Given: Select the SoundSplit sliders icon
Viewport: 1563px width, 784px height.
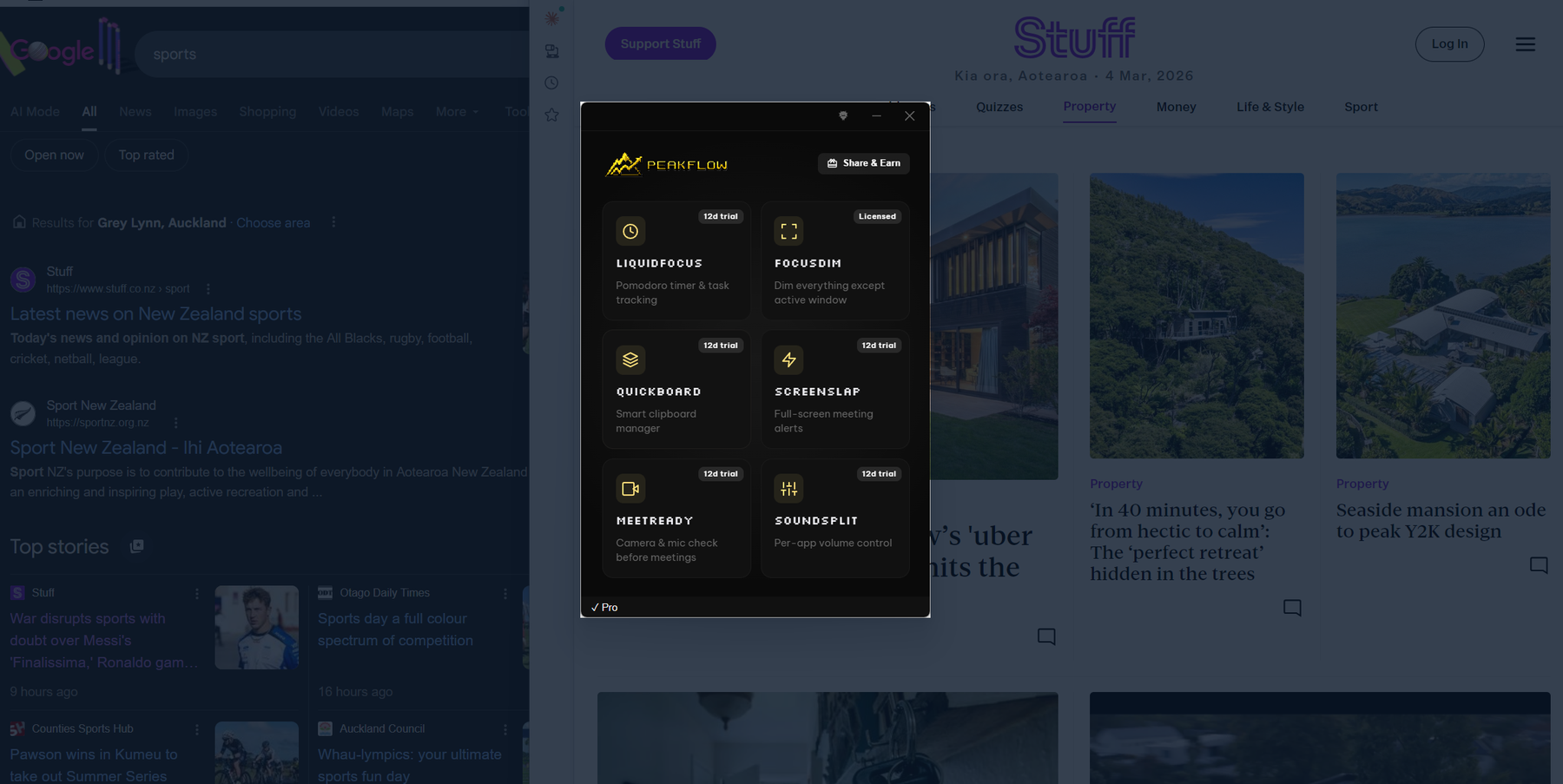Looking at the screenshot, I should coord(788,489).
